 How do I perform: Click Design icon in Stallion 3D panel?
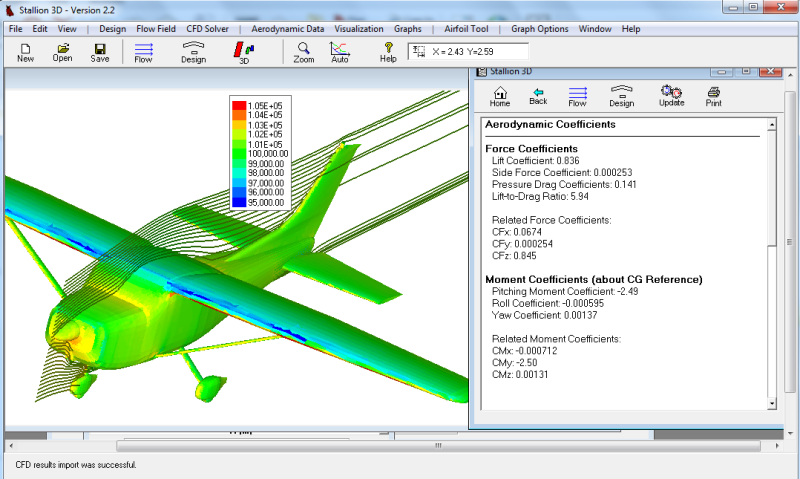click(x=621, y=96)
